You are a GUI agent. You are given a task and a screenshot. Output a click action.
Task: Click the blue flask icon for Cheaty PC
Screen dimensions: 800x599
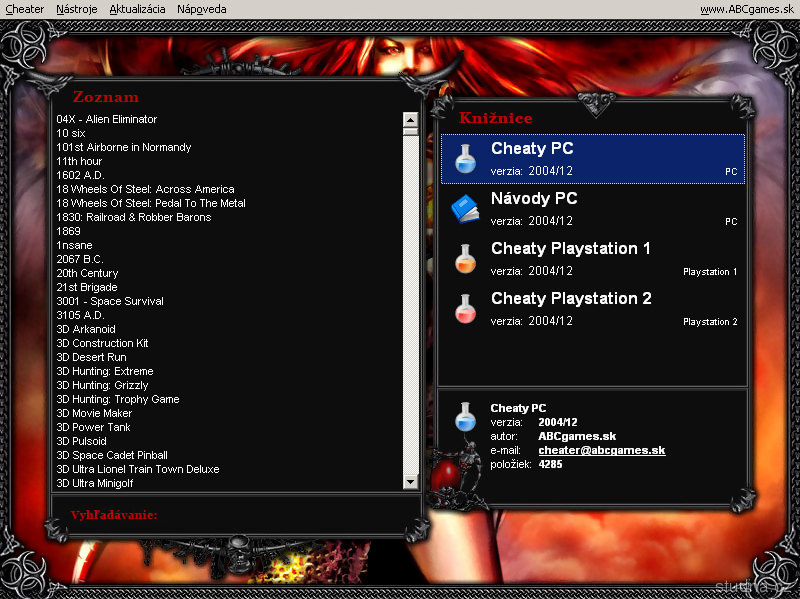465,159
